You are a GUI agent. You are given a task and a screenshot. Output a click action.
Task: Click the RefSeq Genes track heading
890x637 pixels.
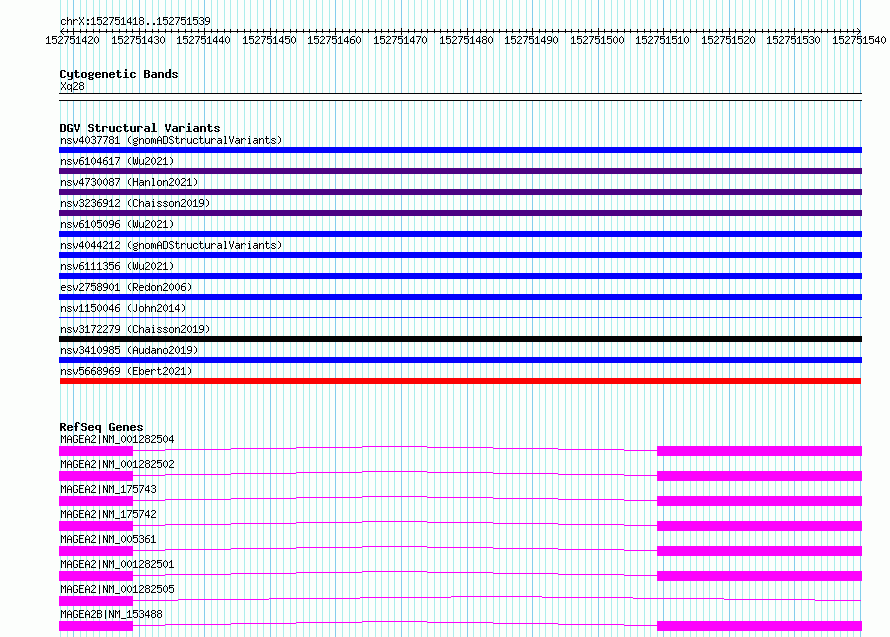coord(101,427)
